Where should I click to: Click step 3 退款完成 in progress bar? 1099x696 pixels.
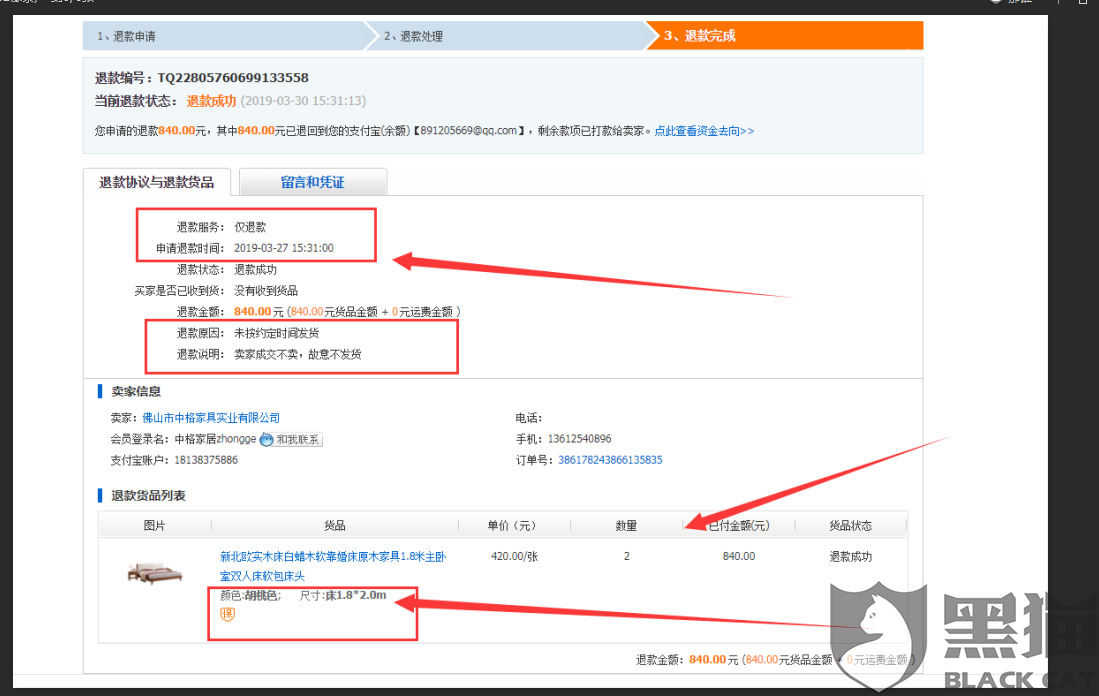(785, 36)
